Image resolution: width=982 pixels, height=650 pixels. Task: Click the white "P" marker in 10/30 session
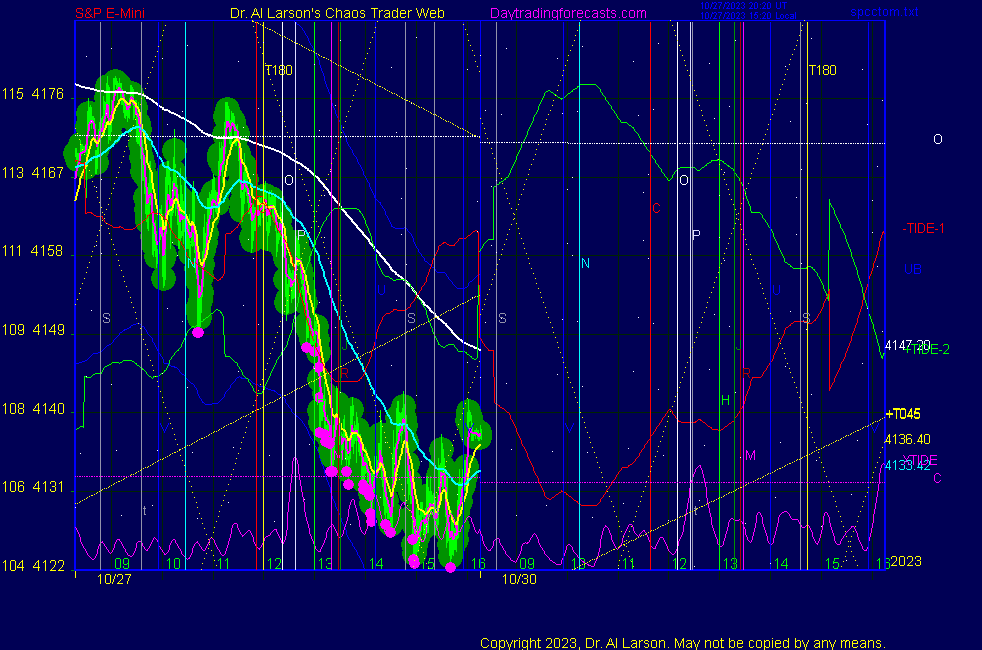pos(696,235)
